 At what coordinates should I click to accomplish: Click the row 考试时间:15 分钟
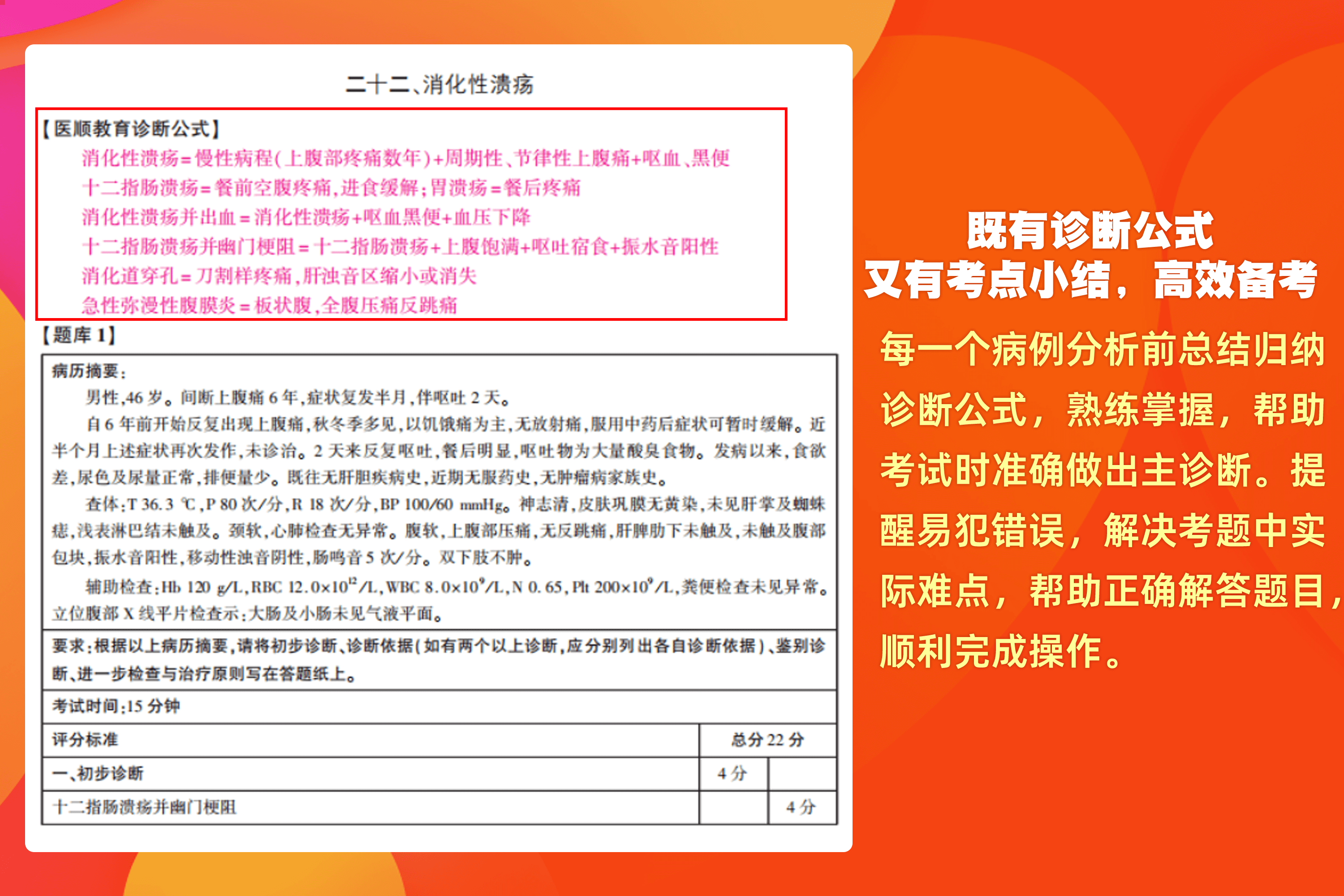tap(439, 706)
